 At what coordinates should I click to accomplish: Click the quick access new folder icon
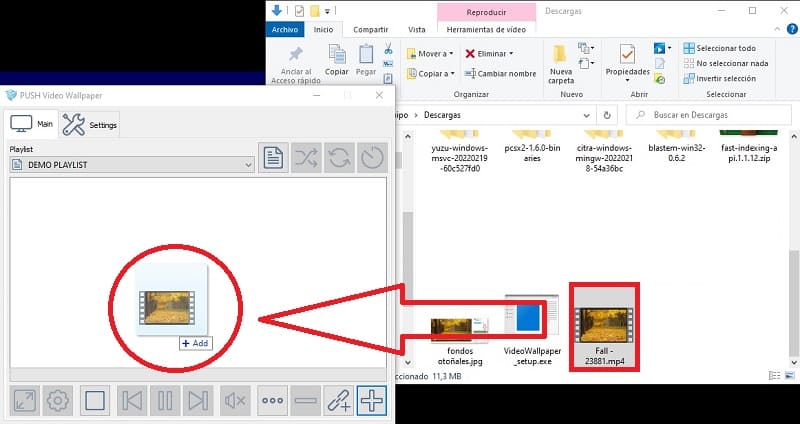coord(315,11)
